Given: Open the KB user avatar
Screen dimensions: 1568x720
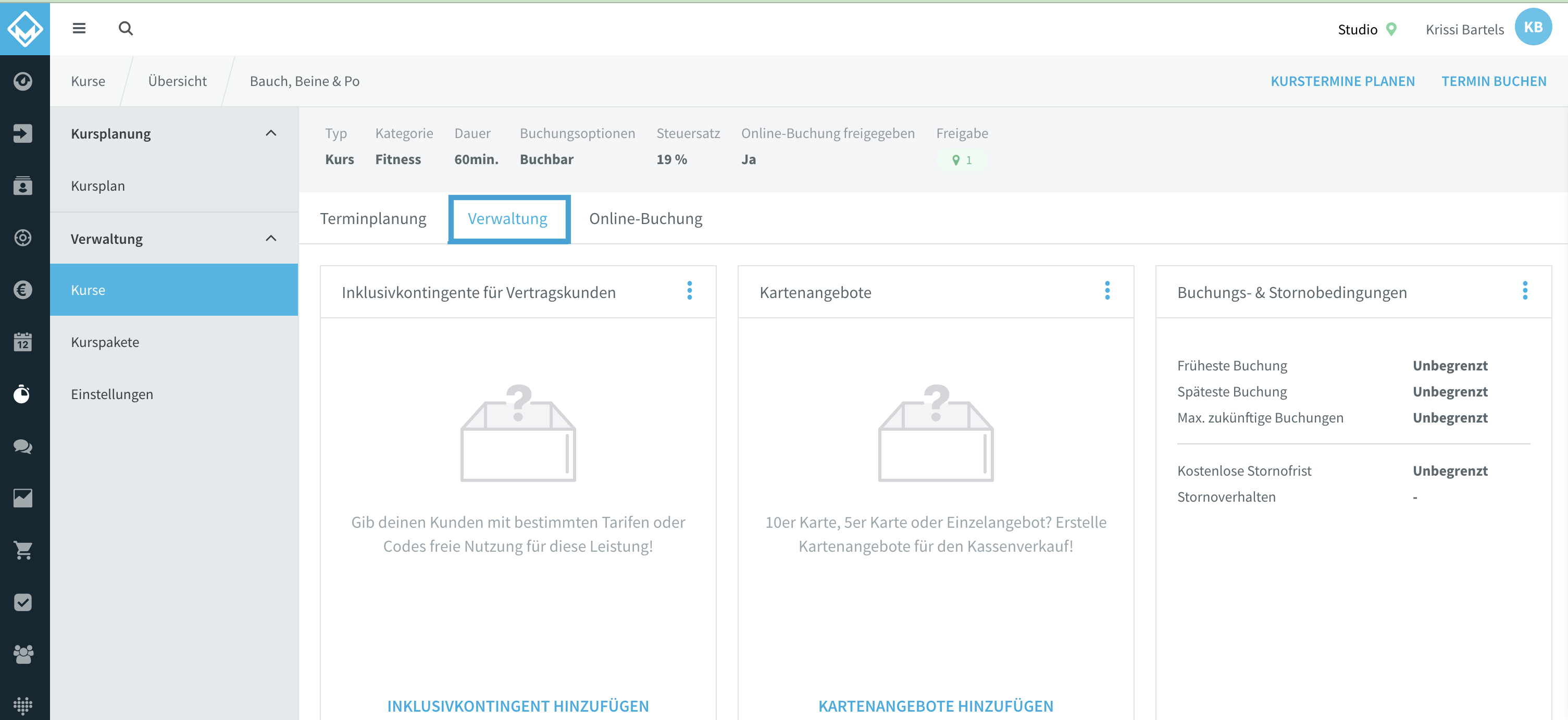Looking at the screenshot, I should pos(1533,27).
